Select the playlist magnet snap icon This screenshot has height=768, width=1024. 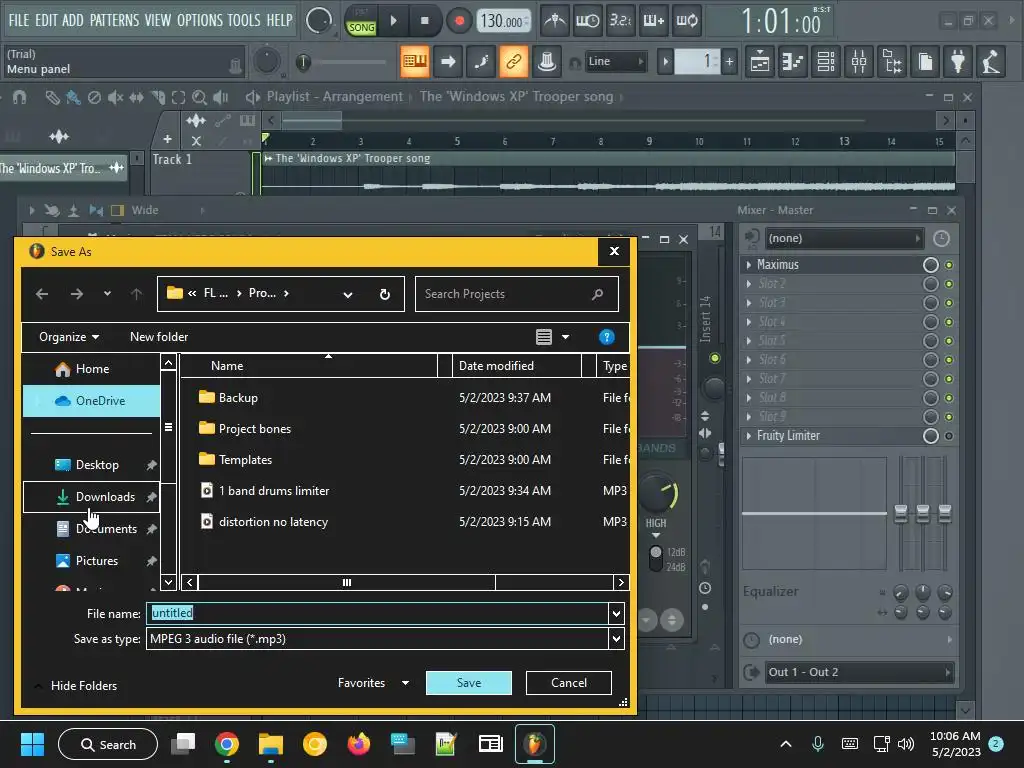pyautogui.click(x=20, y=97)
